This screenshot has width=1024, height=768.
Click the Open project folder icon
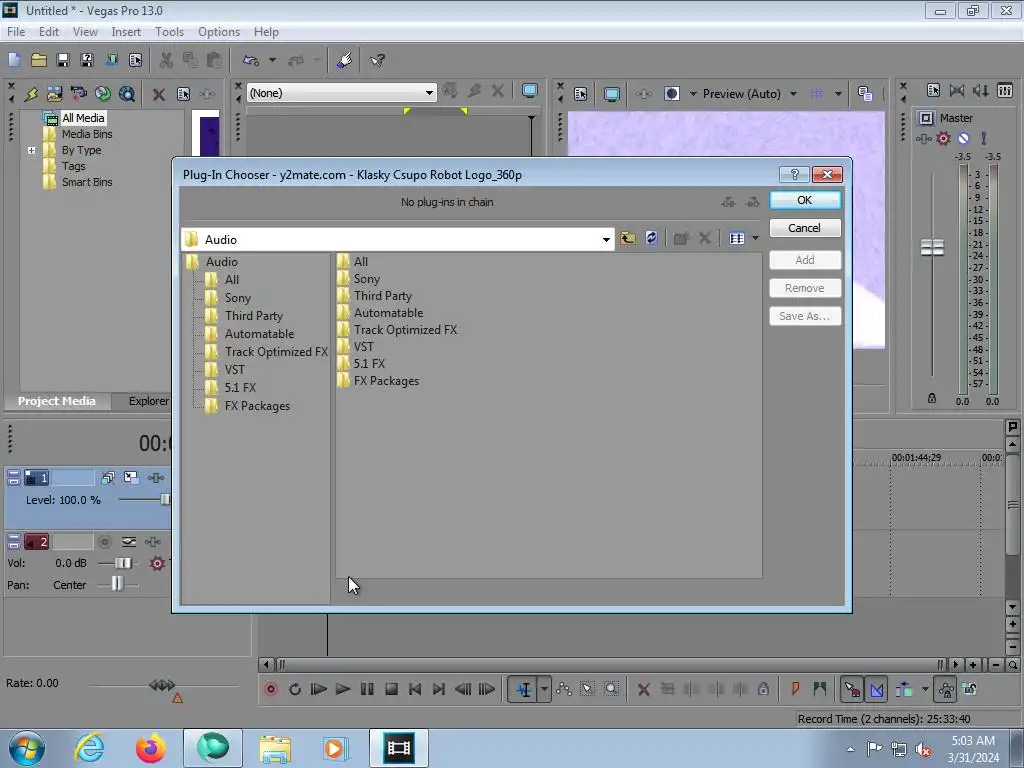39,60
